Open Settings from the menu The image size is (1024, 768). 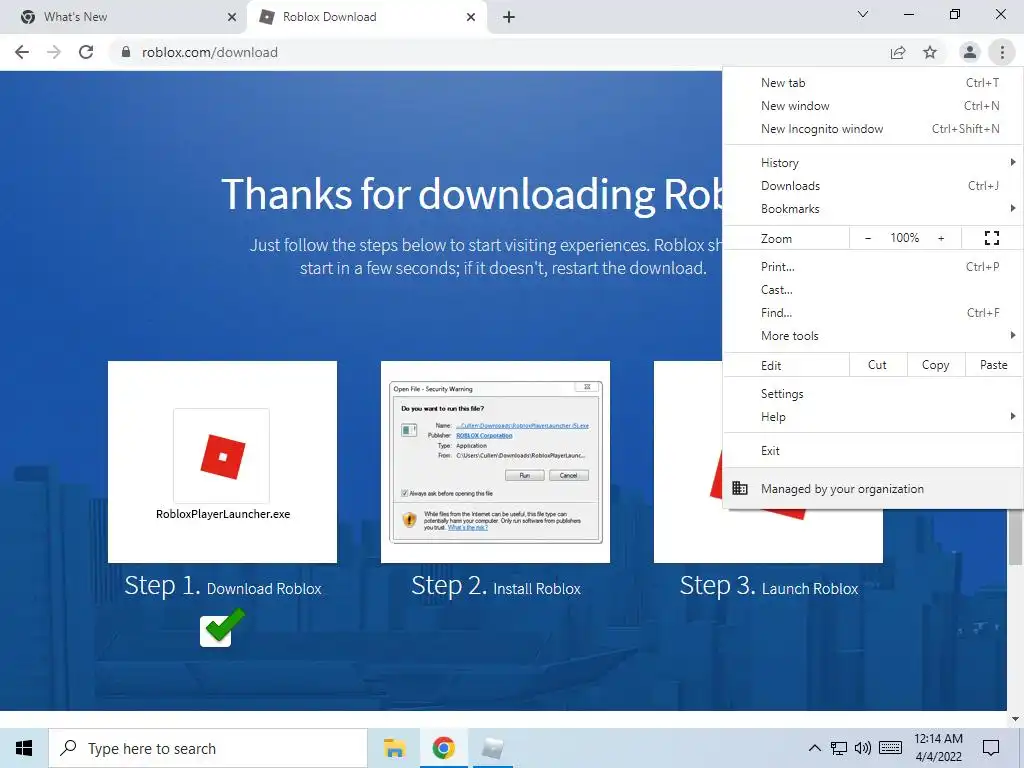coord(873,393)
